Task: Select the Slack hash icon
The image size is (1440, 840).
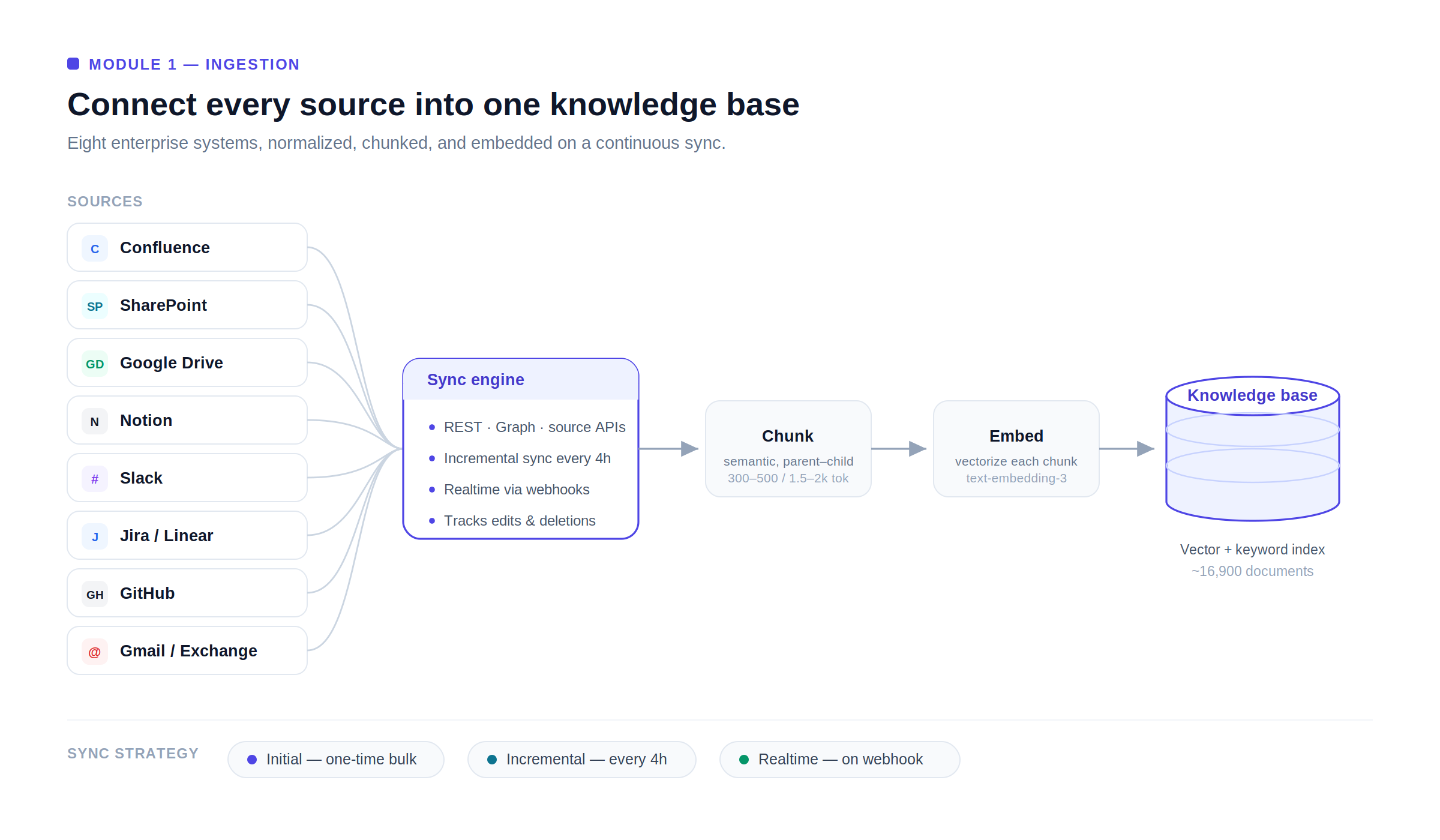Action: (95, 478)
